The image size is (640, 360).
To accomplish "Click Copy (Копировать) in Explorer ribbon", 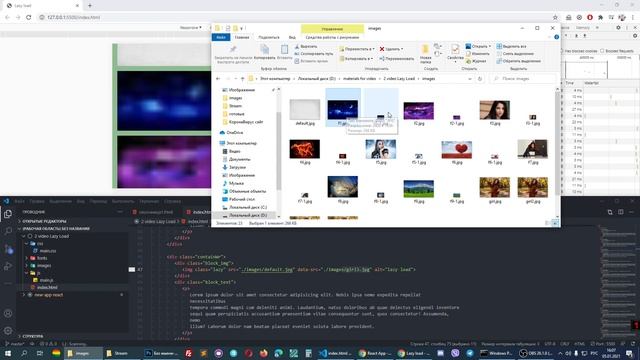I will click(264, 52).
